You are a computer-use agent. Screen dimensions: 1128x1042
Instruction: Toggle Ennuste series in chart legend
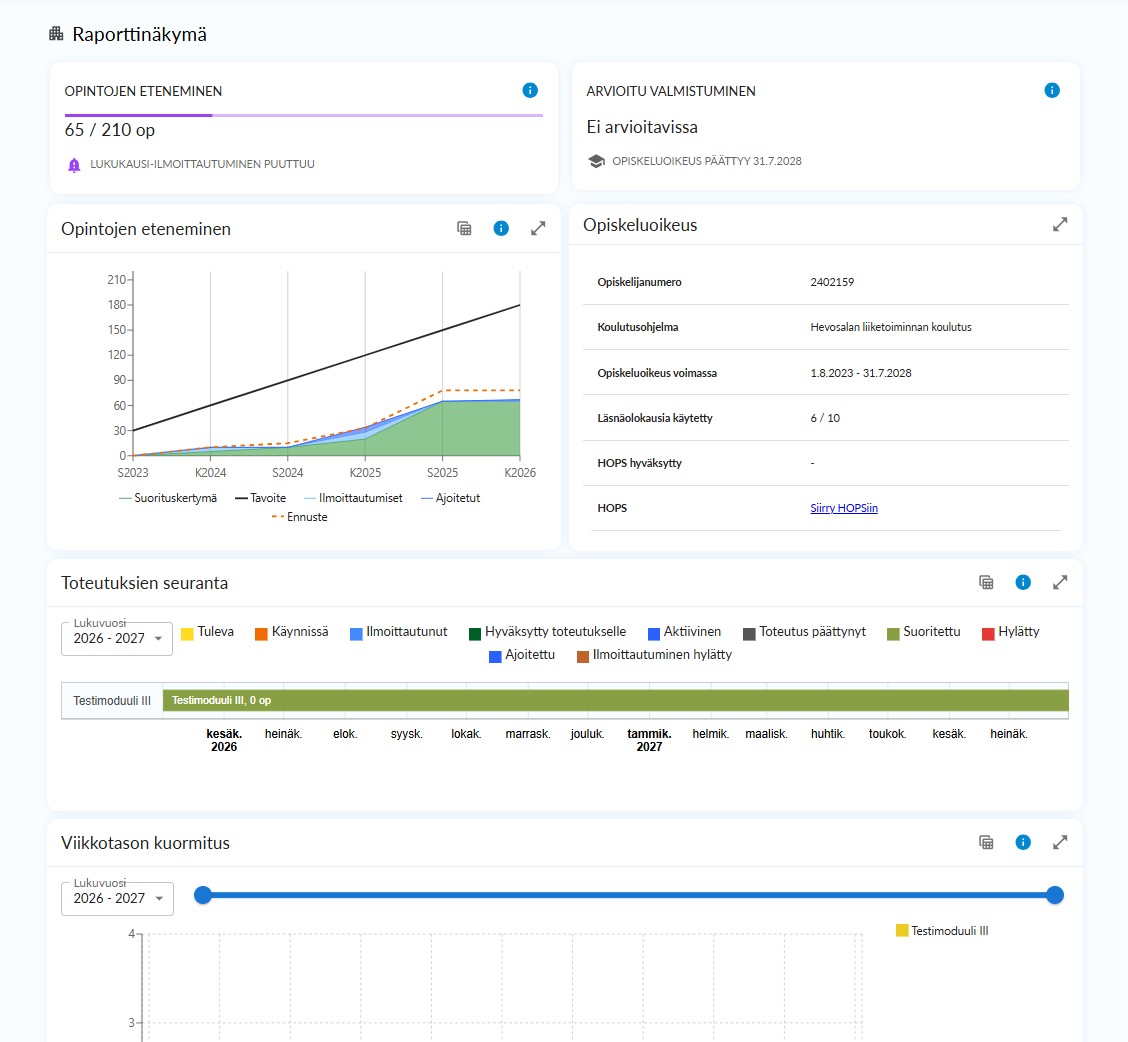point(299,517)
